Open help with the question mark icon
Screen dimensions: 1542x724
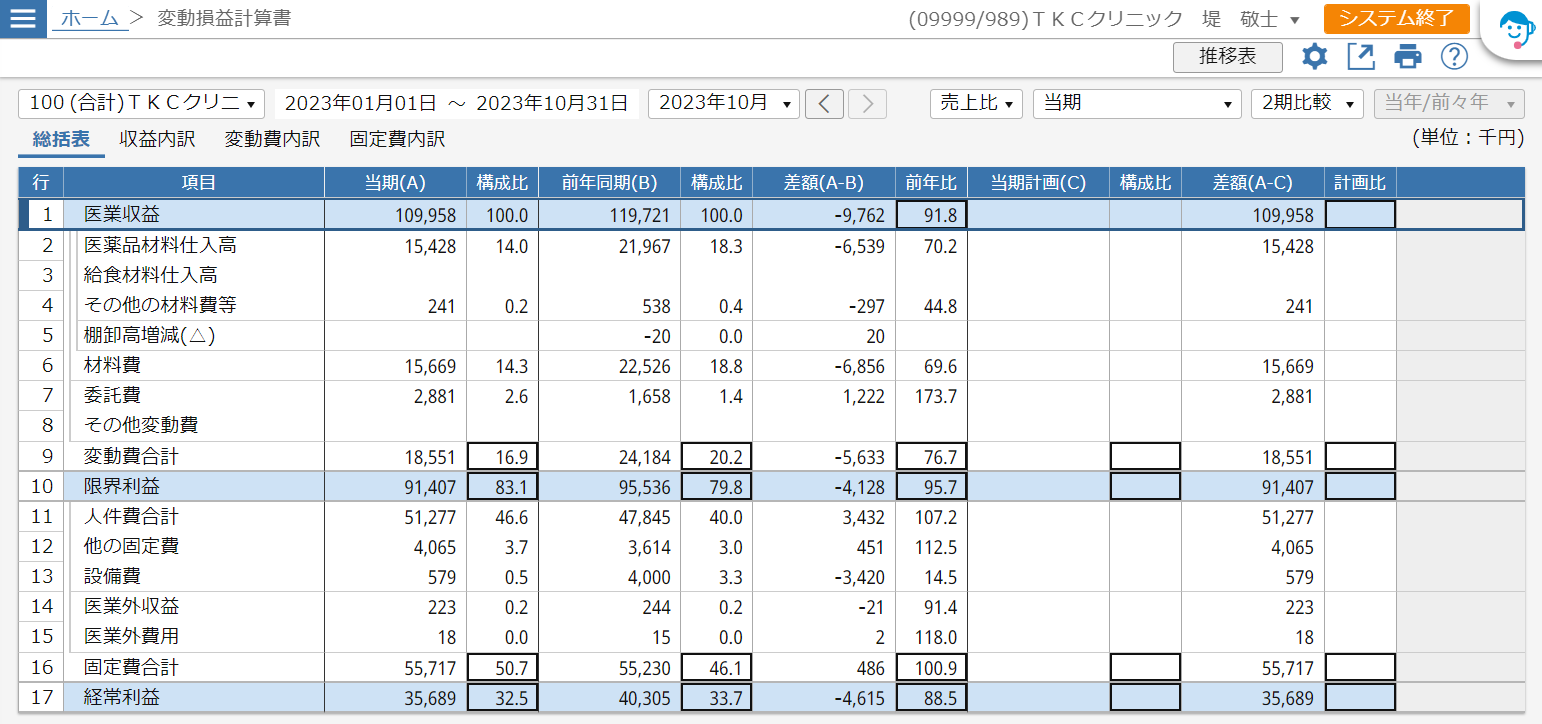coord(1454,57)
